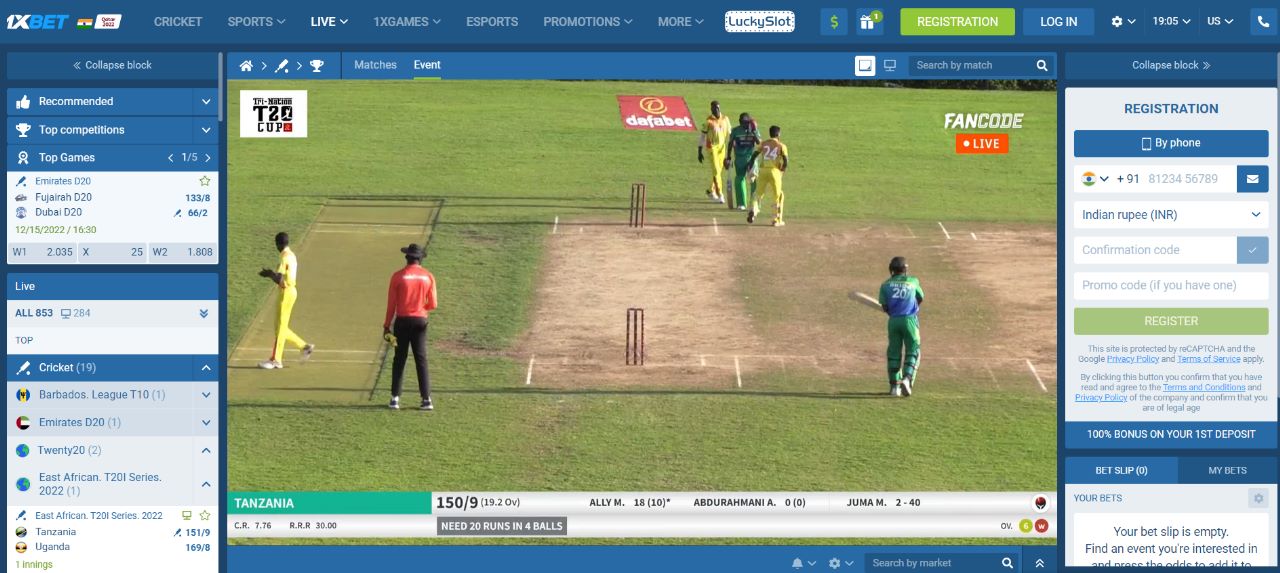The image size is (1280, 573).
Task: Click the trophy breadcrumb icon
Action: [317, 66]
